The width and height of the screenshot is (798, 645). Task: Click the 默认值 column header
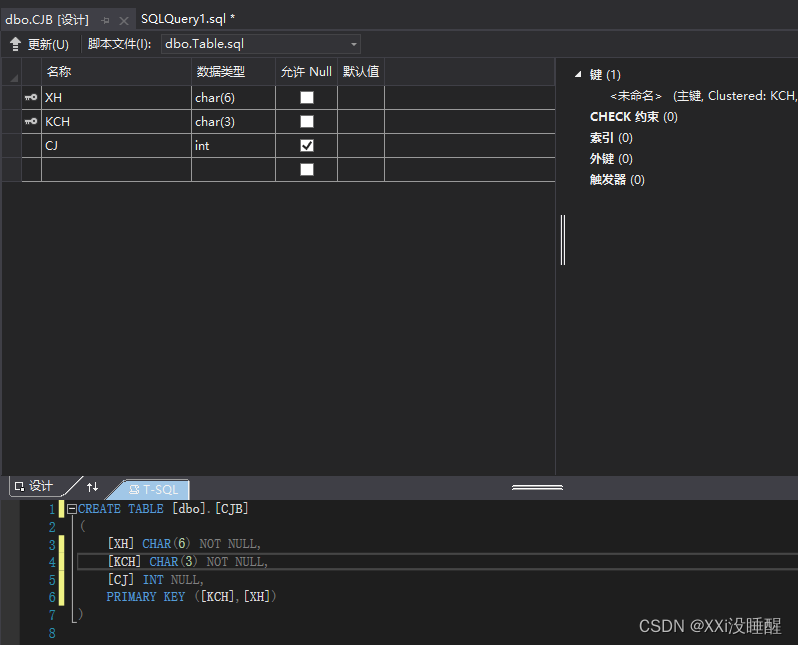[x=361, y=72]
